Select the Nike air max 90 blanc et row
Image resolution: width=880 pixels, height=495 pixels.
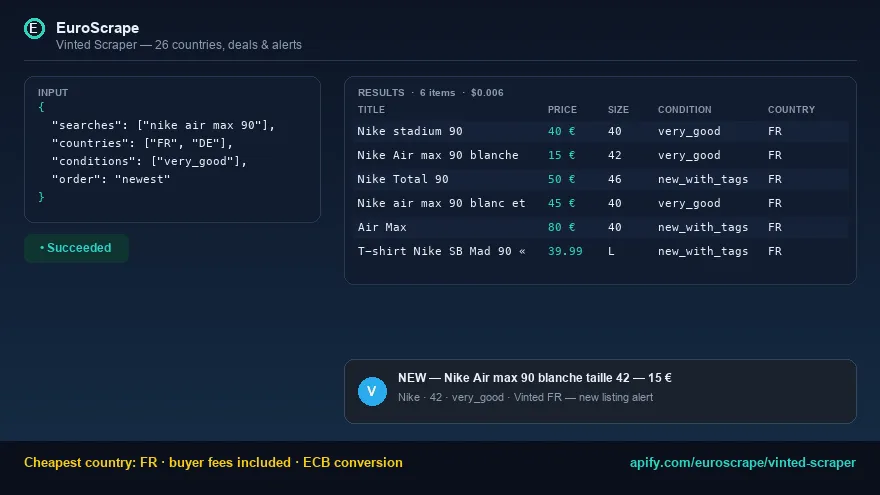tap(601, 203)
